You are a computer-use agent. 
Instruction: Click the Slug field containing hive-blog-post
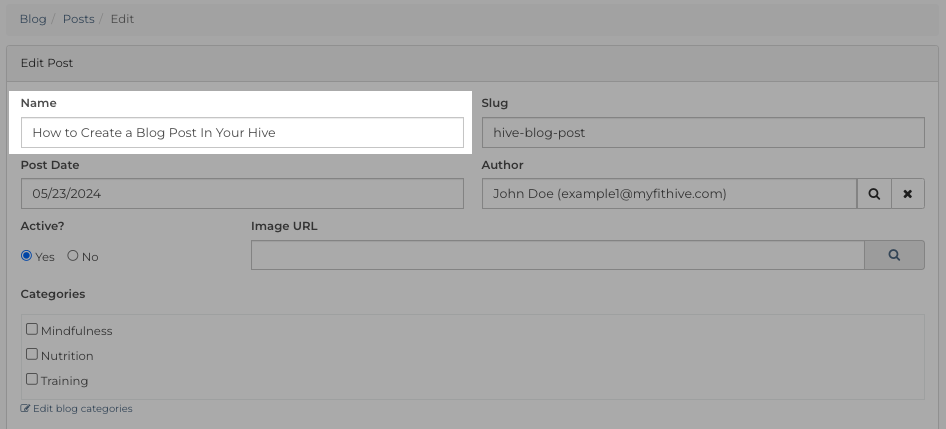(703, 133)
